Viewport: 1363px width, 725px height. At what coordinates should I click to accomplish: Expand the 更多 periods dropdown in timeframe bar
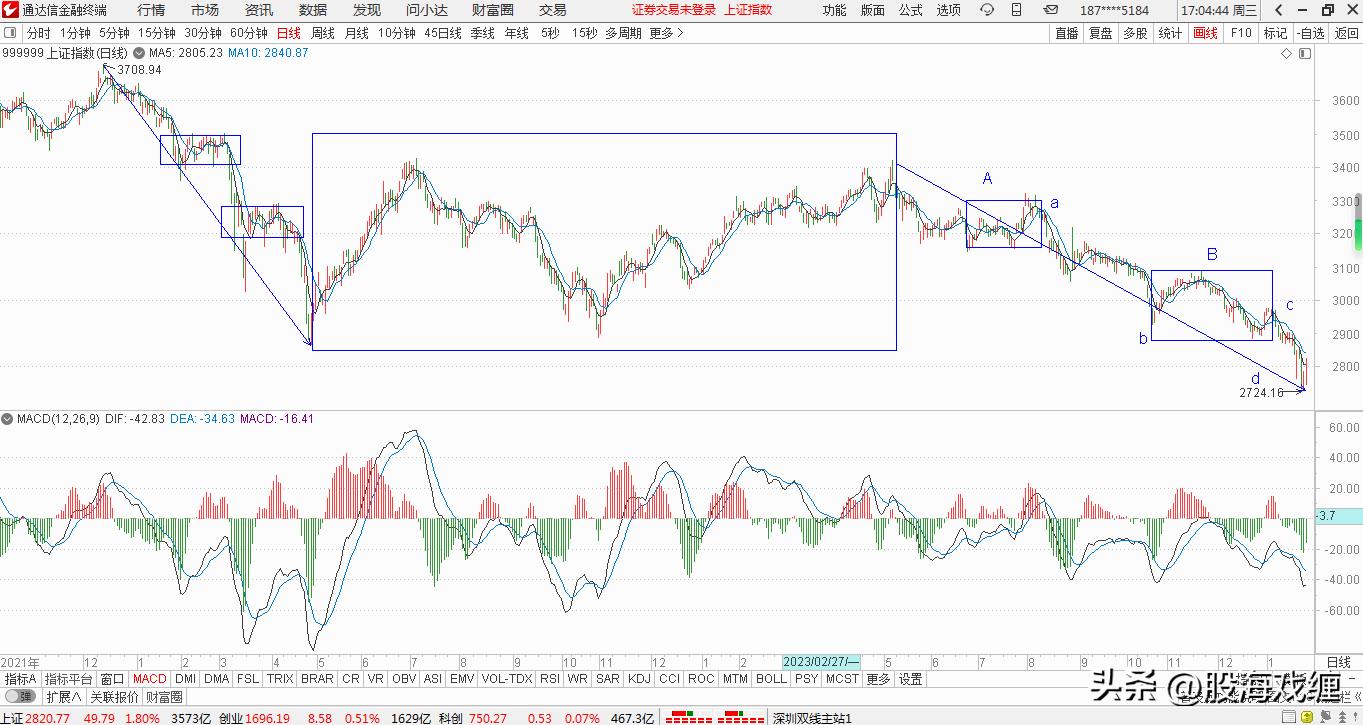click(666, 33)
